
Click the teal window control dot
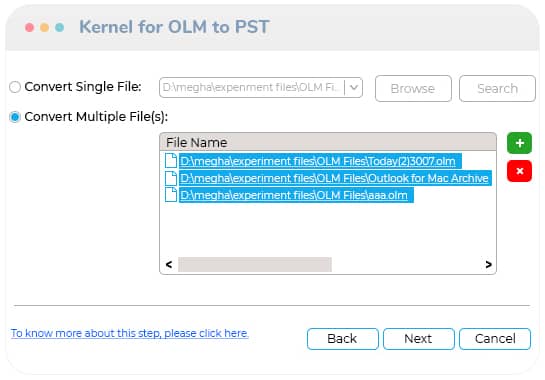(59, 27)
